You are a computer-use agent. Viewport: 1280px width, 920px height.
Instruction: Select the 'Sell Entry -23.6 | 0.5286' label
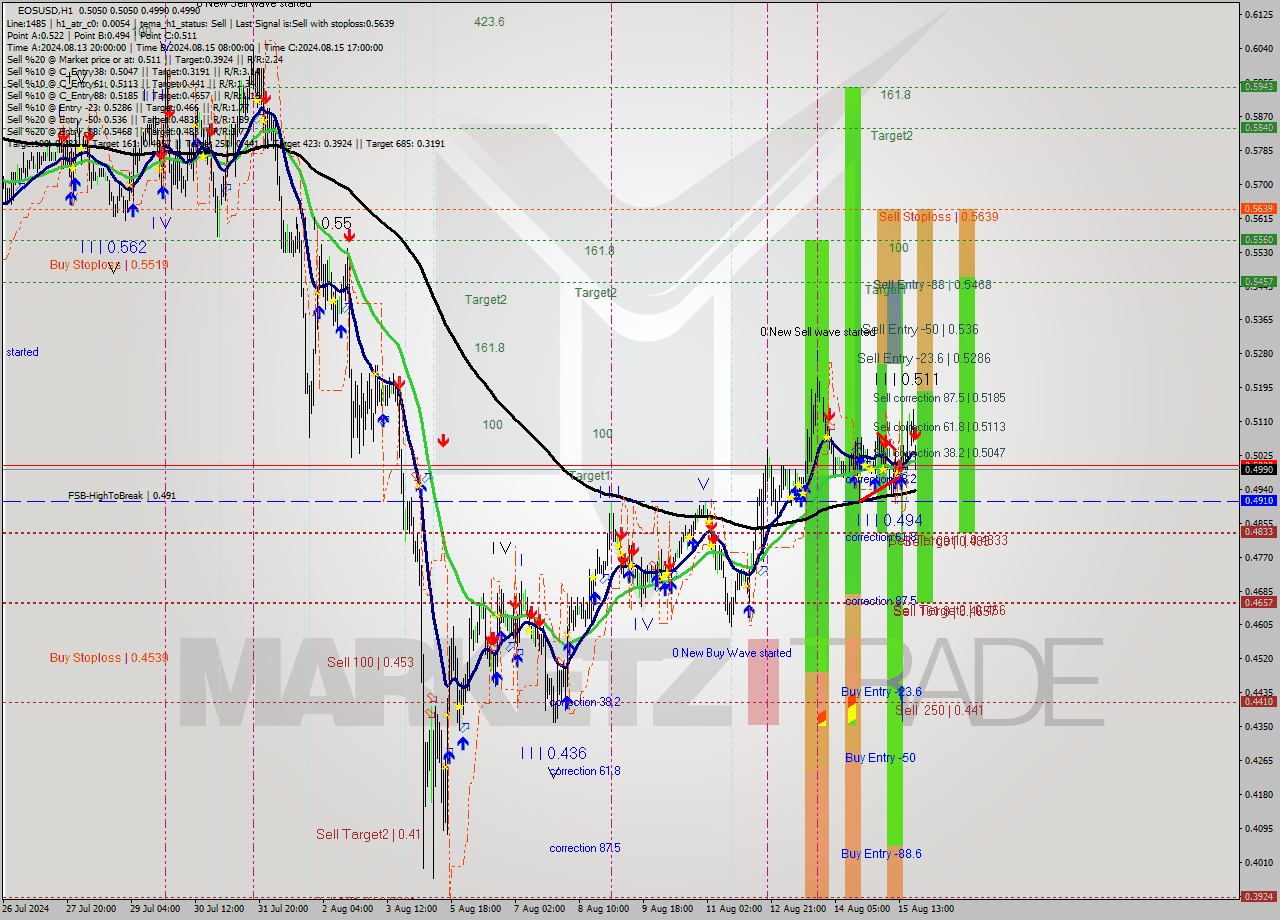924,358
